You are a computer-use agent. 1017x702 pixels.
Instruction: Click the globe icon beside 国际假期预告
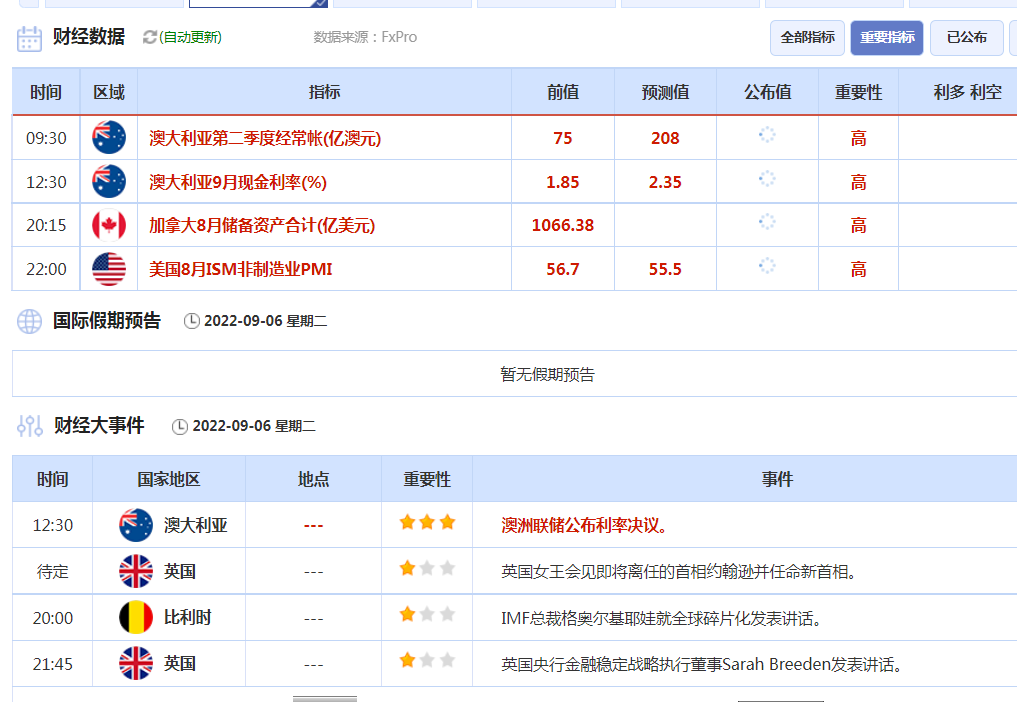click(29, 321)
